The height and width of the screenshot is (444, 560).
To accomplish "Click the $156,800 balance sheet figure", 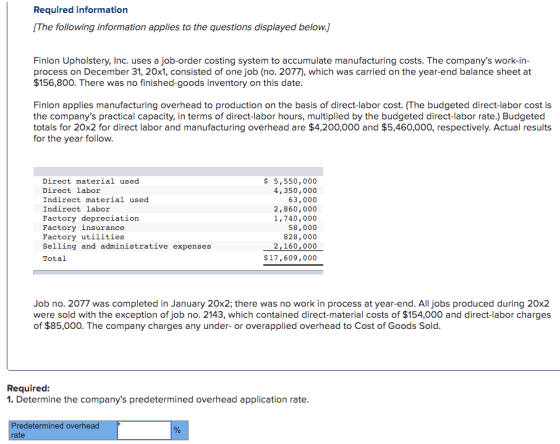I will (54, 83).
